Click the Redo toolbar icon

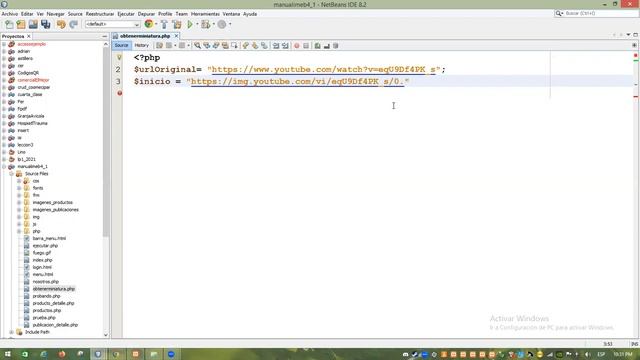pos(73,24)
